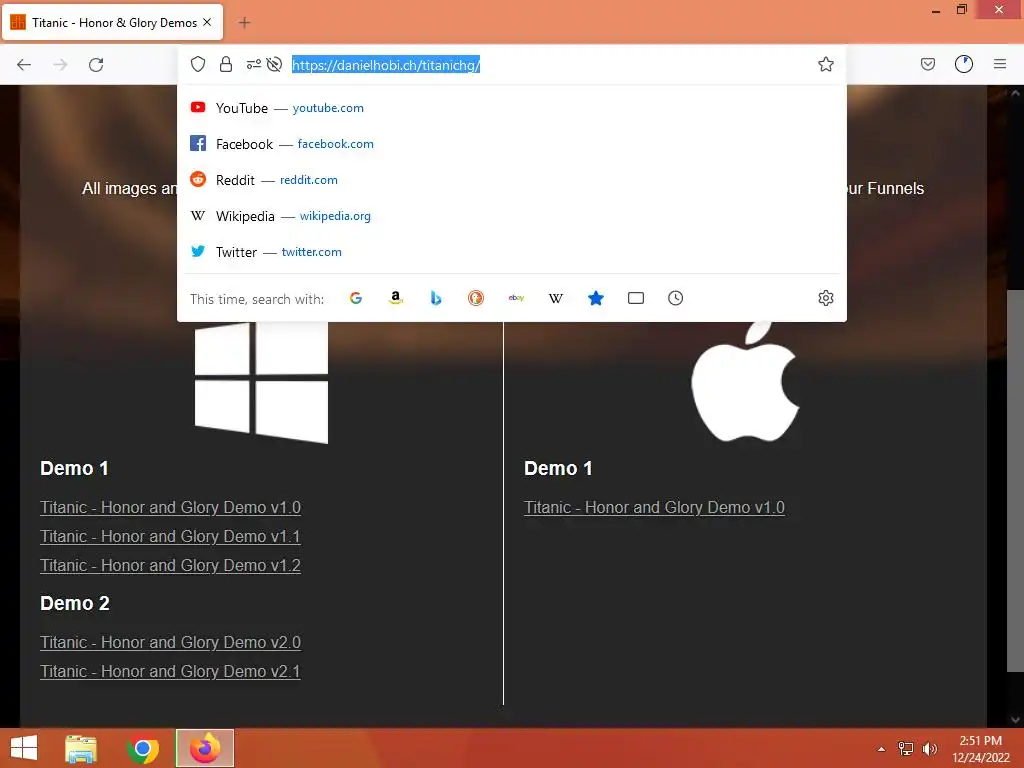Search with Google one-off icon
Viewport: 1024px width, 768px height.
[356, 298]
